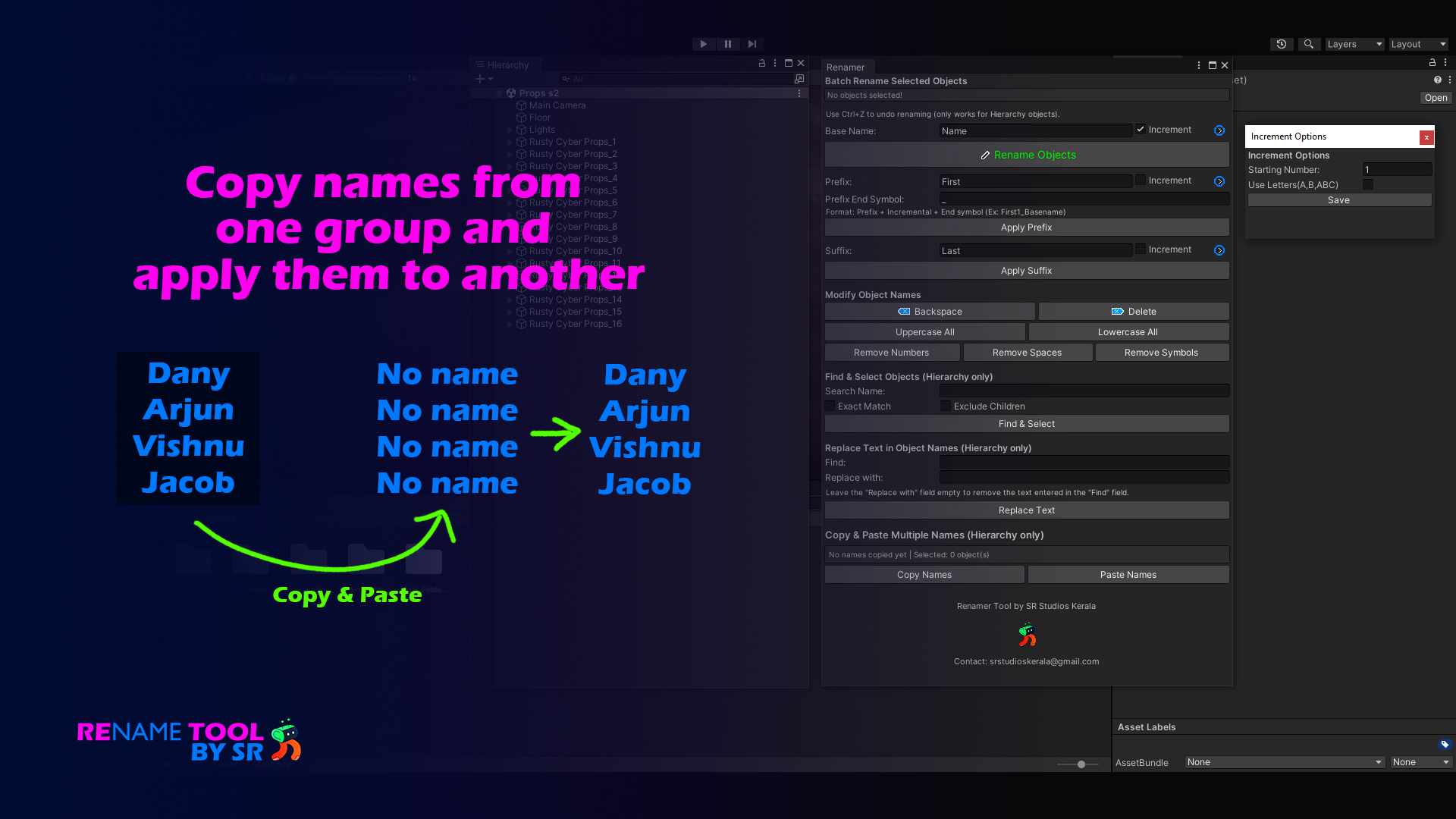Enable the Prefix Increment checkbox
The image size is (1456, 819).
click(1141, 180)
